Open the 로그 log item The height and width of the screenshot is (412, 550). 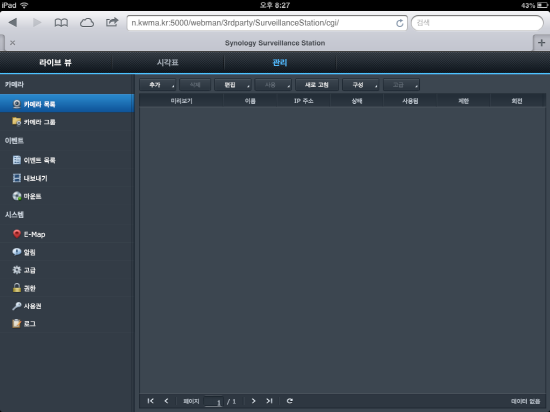tap(67, 324)
